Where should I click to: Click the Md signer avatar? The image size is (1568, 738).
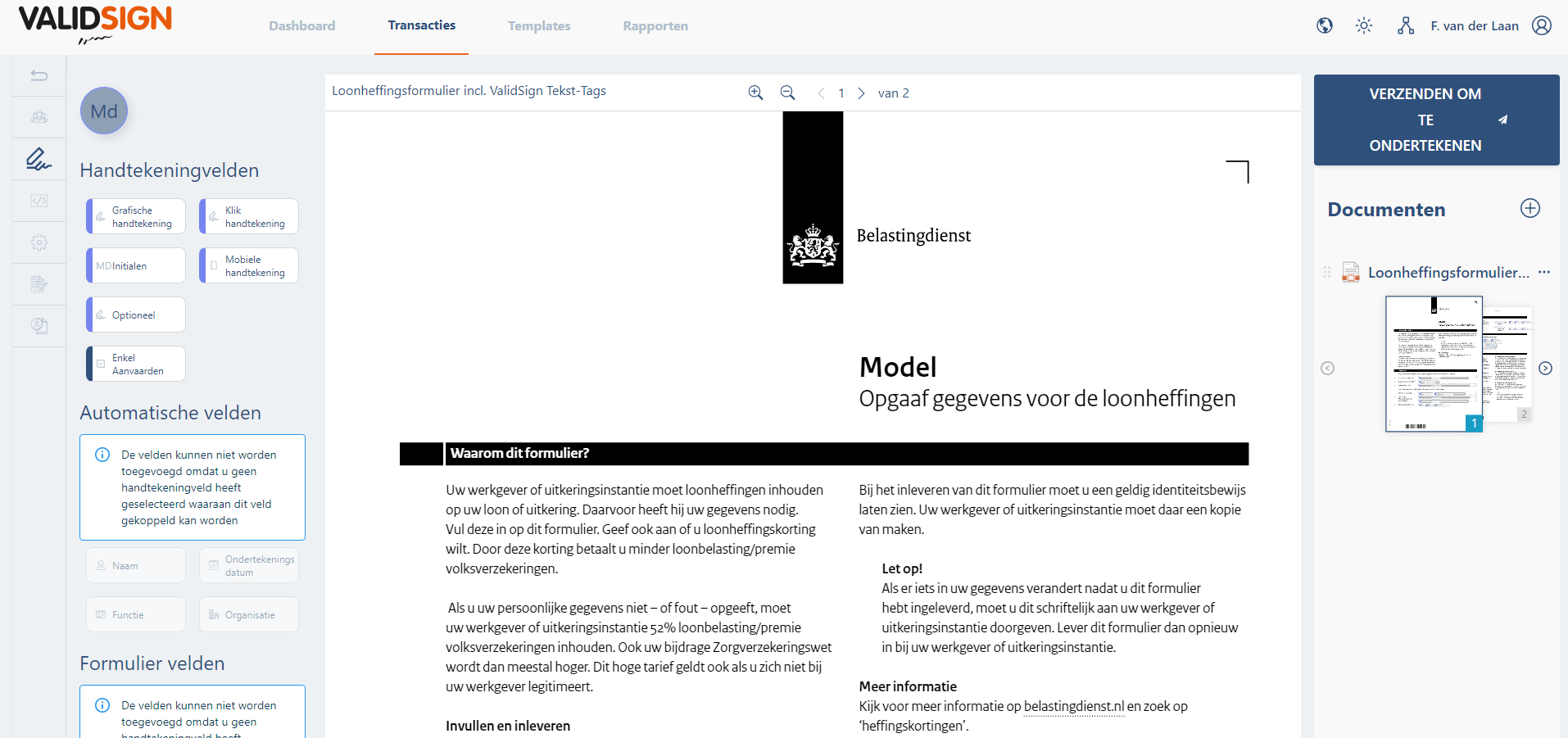[104, 111]
